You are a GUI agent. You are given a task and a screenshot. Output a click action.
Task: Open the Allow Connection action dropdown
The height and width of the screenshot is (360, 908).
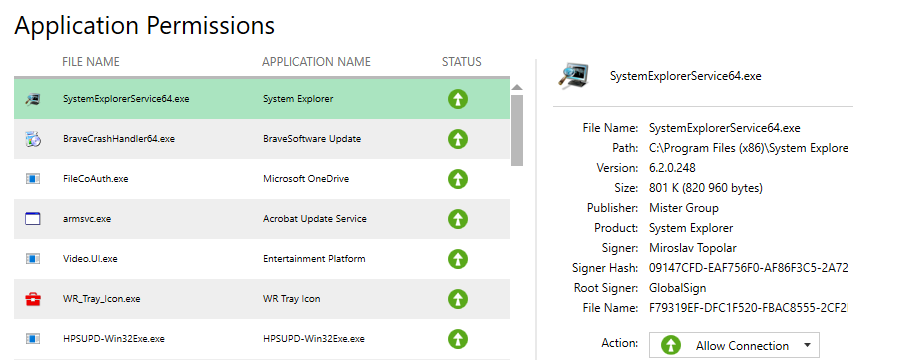[x=734, y=346]
